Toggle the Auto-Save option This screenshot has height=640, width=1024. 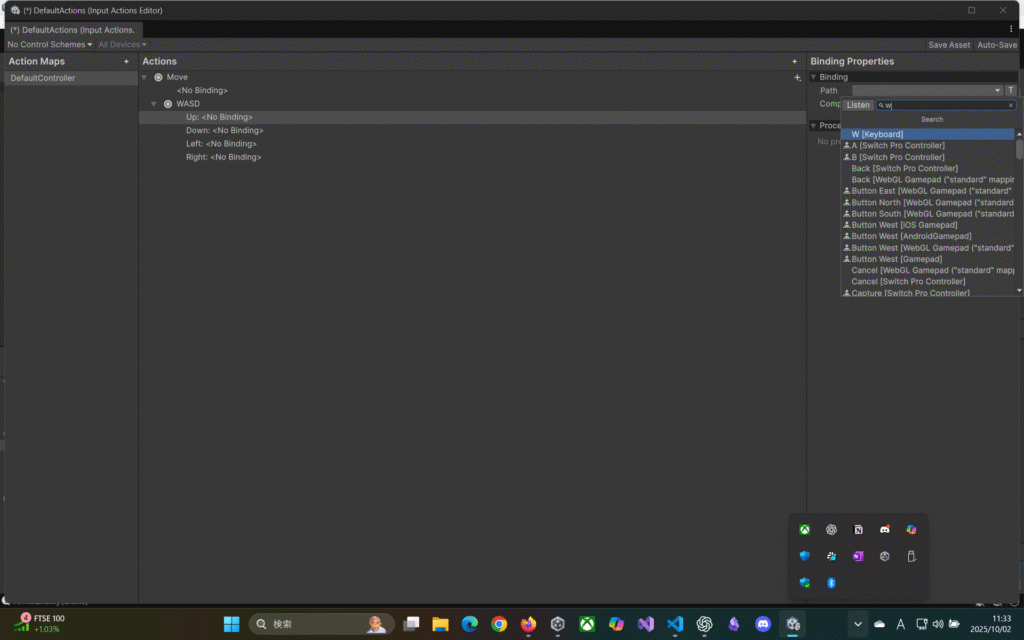(996, 45)
